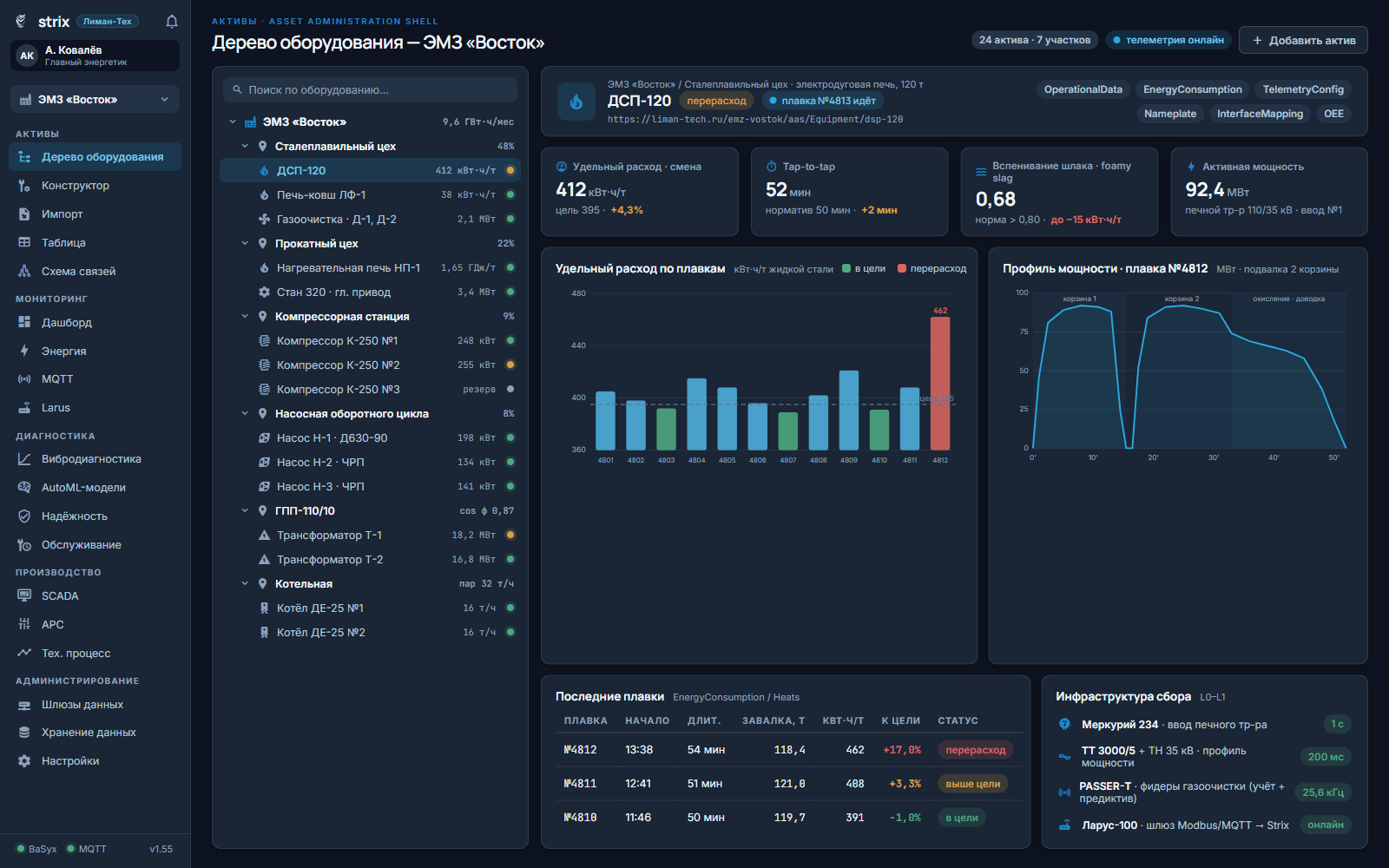This screenshot has width=1389, height=868.
Task: Click the Шлюзы данных icon
Action: (x=24, y=705)
